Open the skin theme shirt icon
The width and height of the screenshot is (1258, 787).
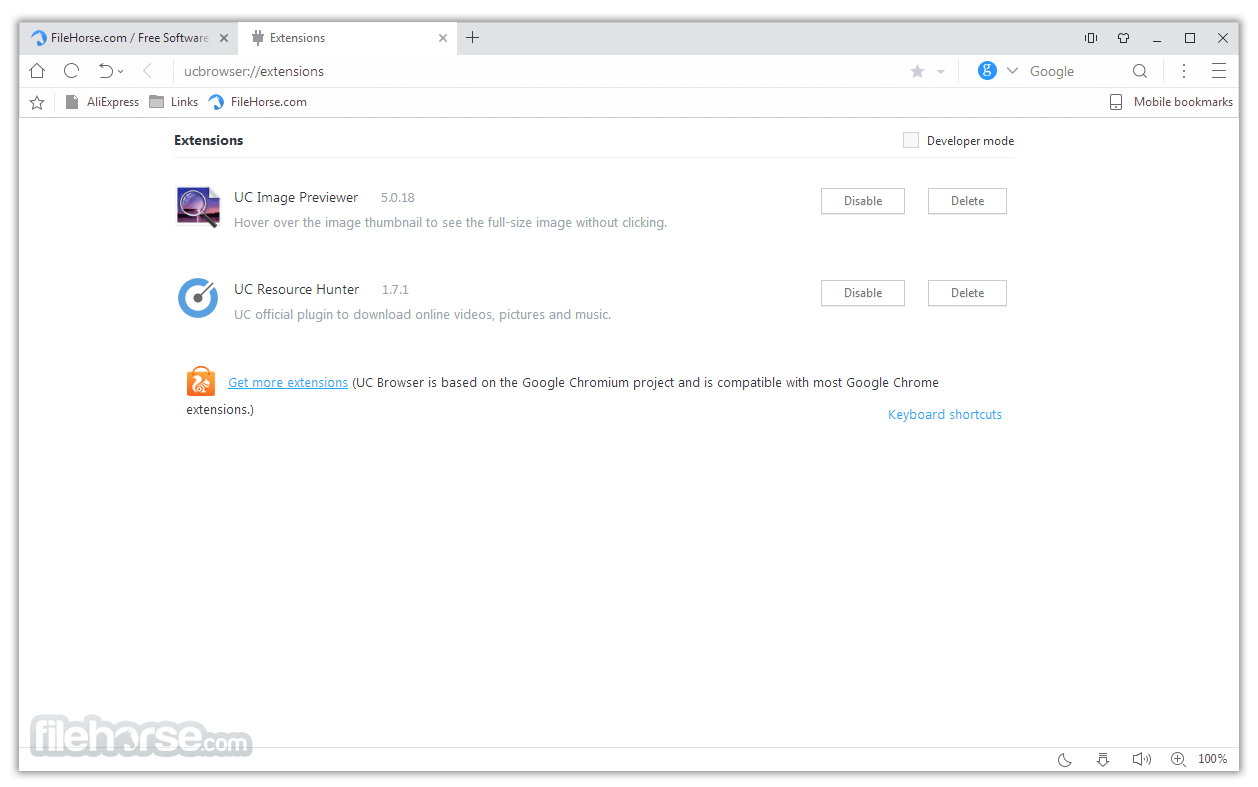(1123, 38)
